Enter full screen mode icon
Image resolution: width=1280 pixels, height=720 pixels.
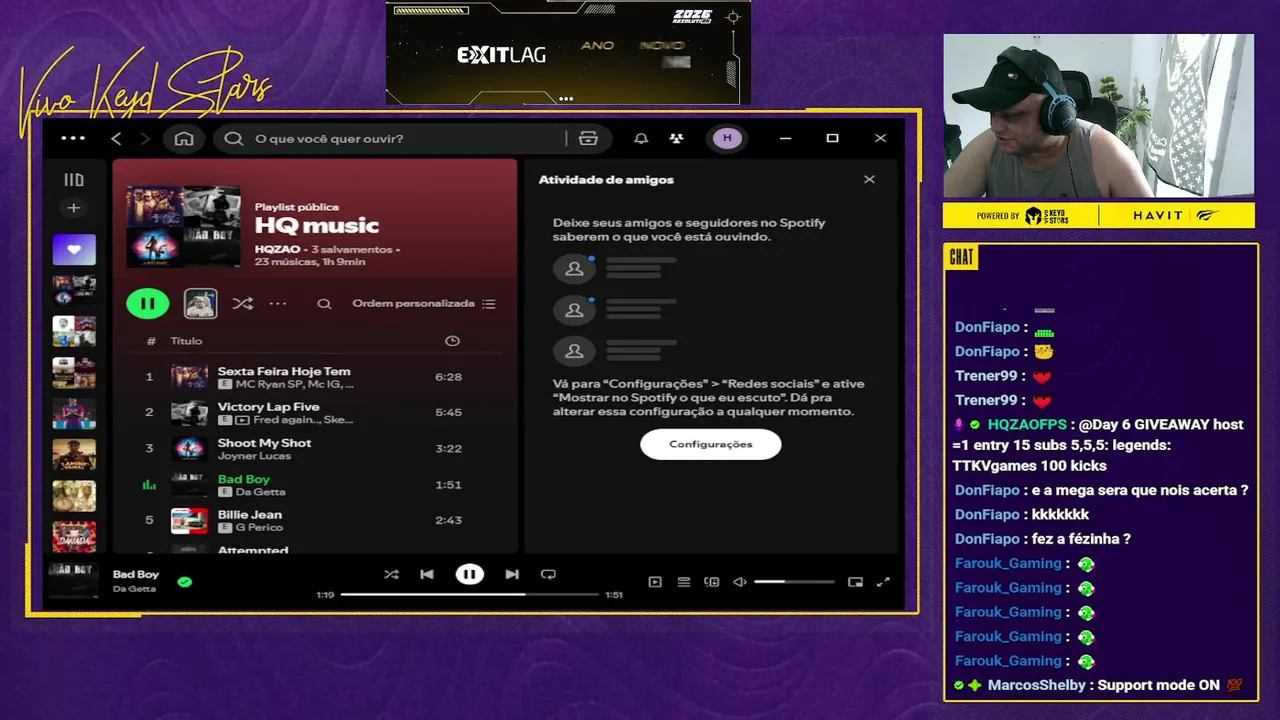pyautogui.click(x=883, y=582)
